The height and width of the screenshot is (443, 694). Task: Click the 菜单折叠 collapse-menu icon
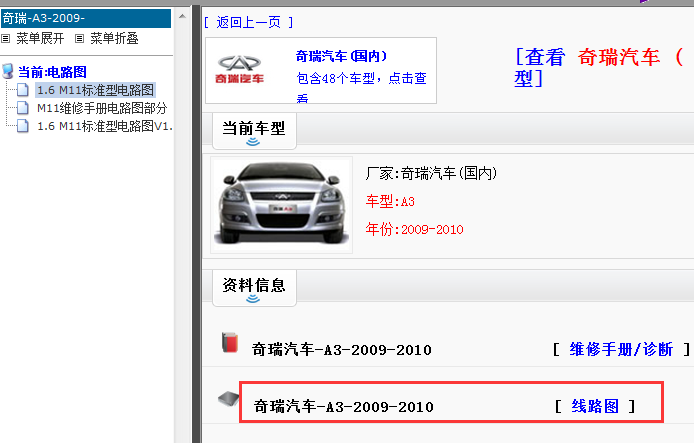coord(79,39)
